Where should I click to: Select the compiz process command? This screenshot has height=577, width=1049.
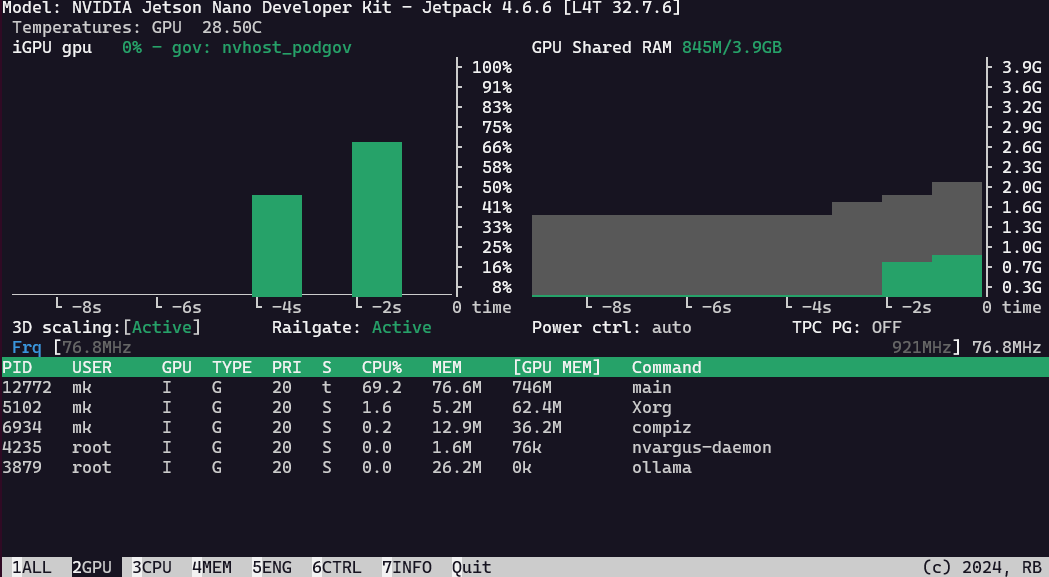tap(662, 428)
